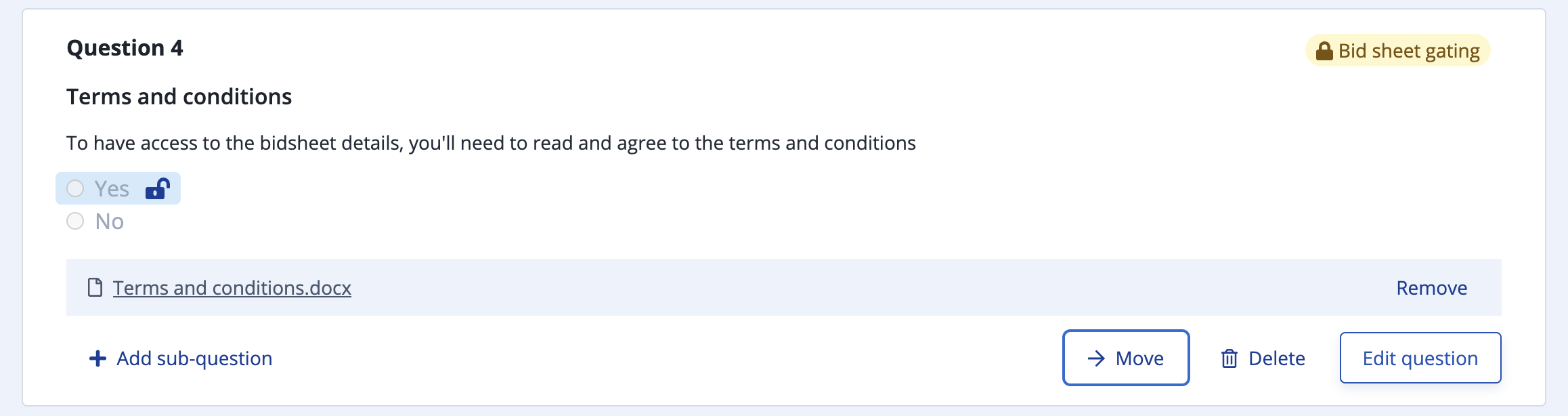Add a sub-question to Question 4

coord(181,358)
